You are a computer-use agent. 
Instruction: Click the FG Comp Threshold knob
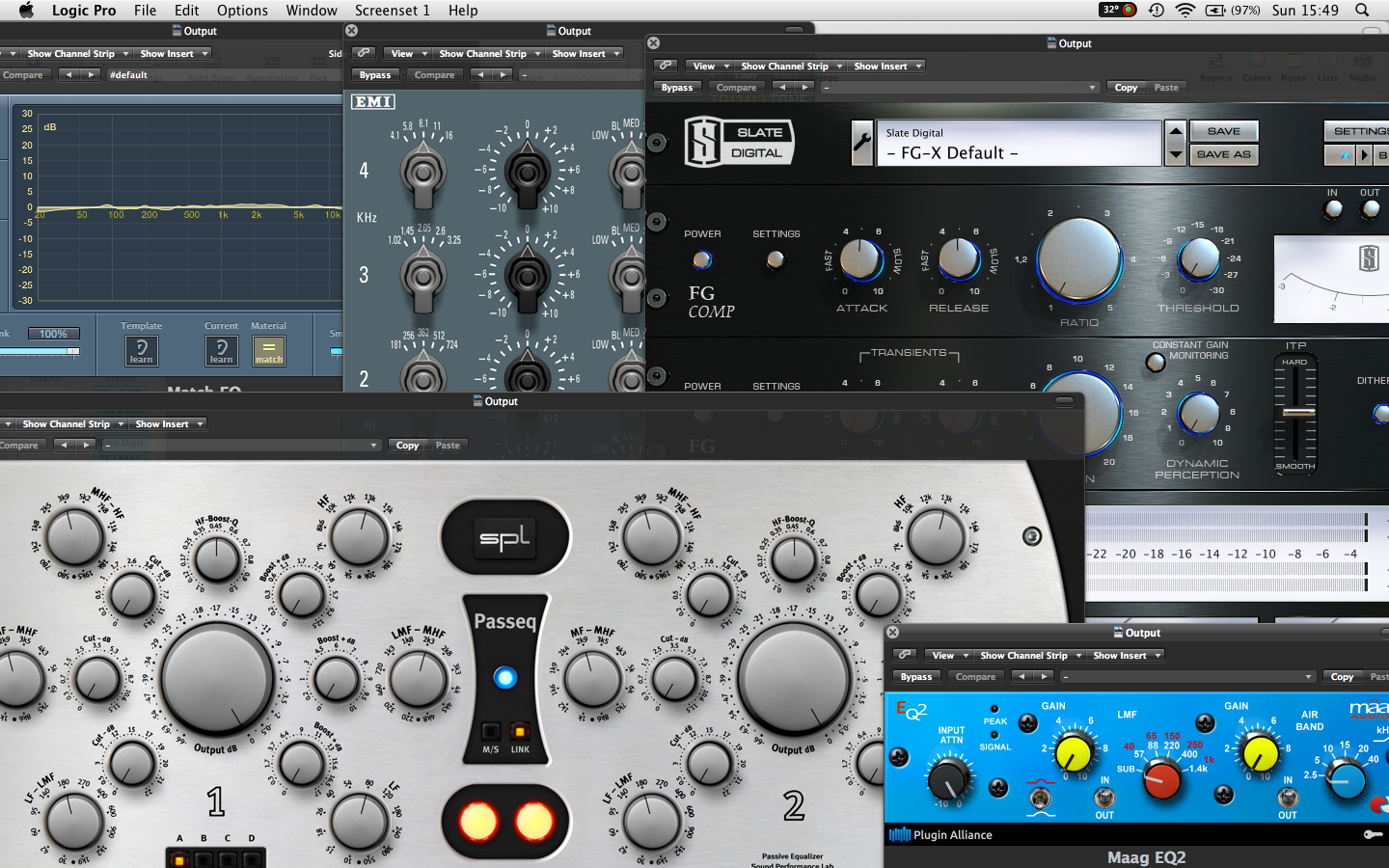click(1199, 258)
